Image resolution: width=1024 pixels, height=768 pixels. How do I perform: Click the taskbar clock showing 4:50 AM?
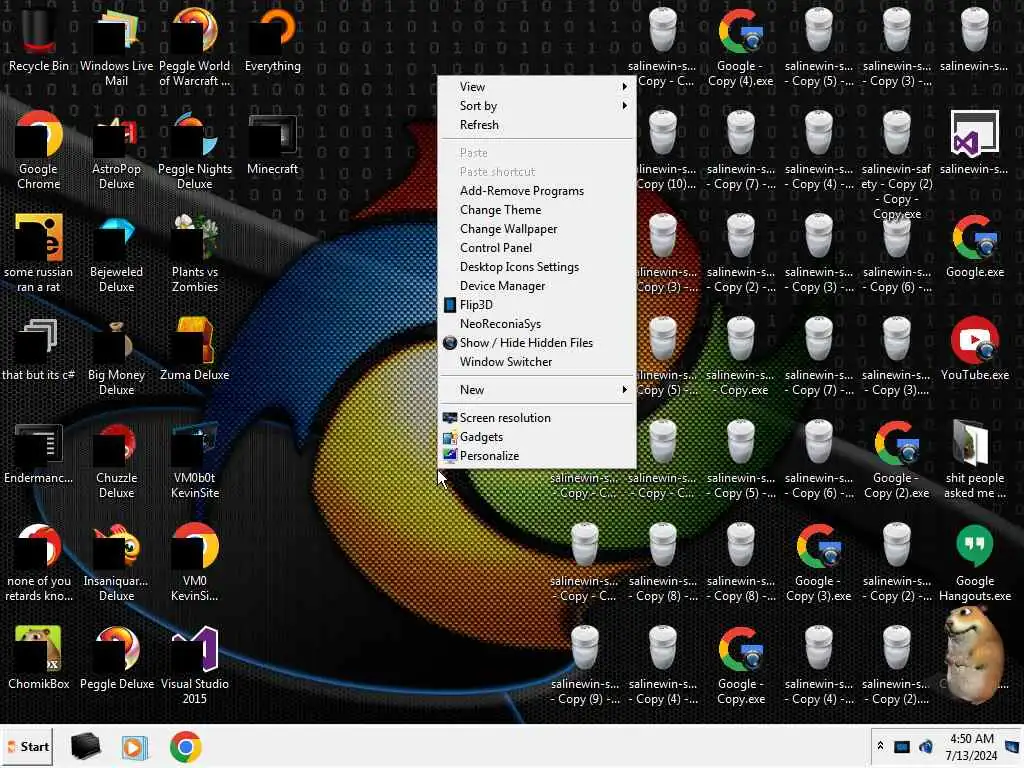click(971, 746)
